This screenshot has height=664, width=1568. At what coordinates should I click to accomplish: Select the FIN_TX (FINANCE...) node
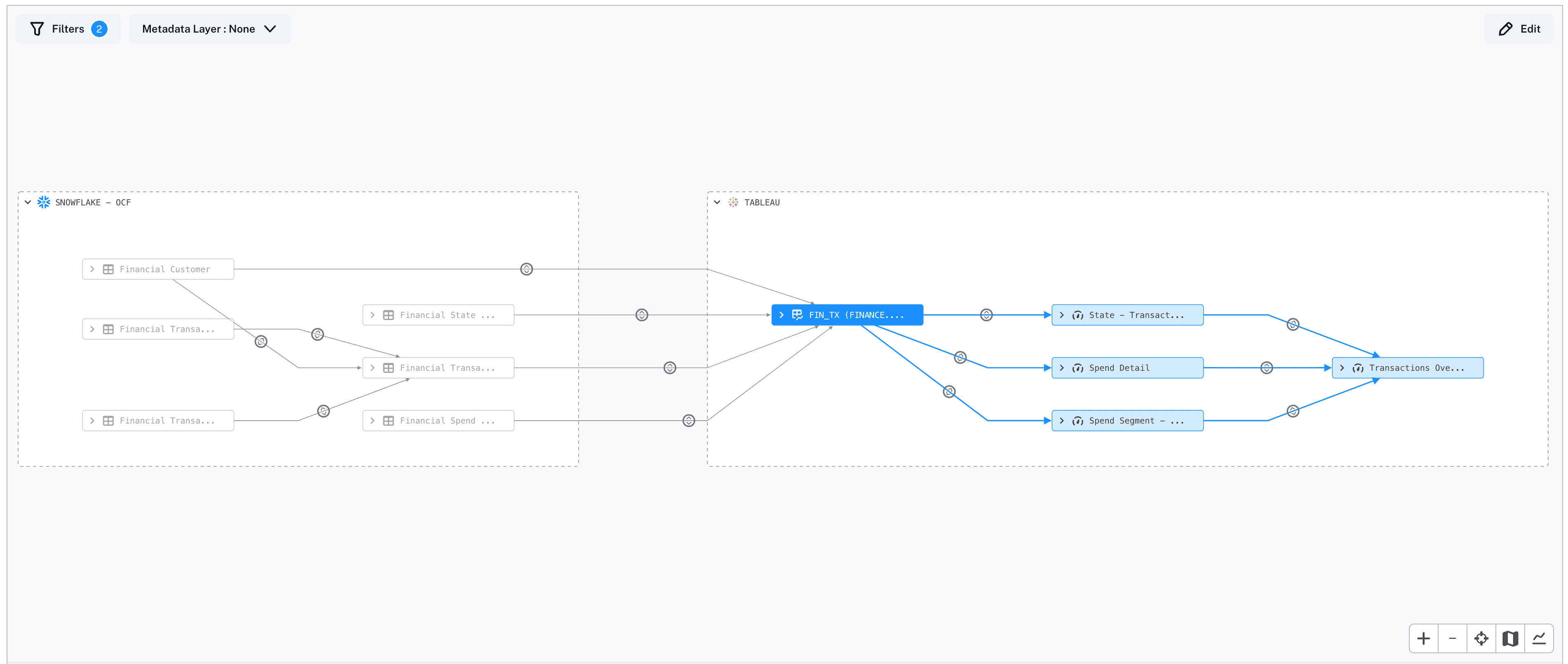coord(847,315)
